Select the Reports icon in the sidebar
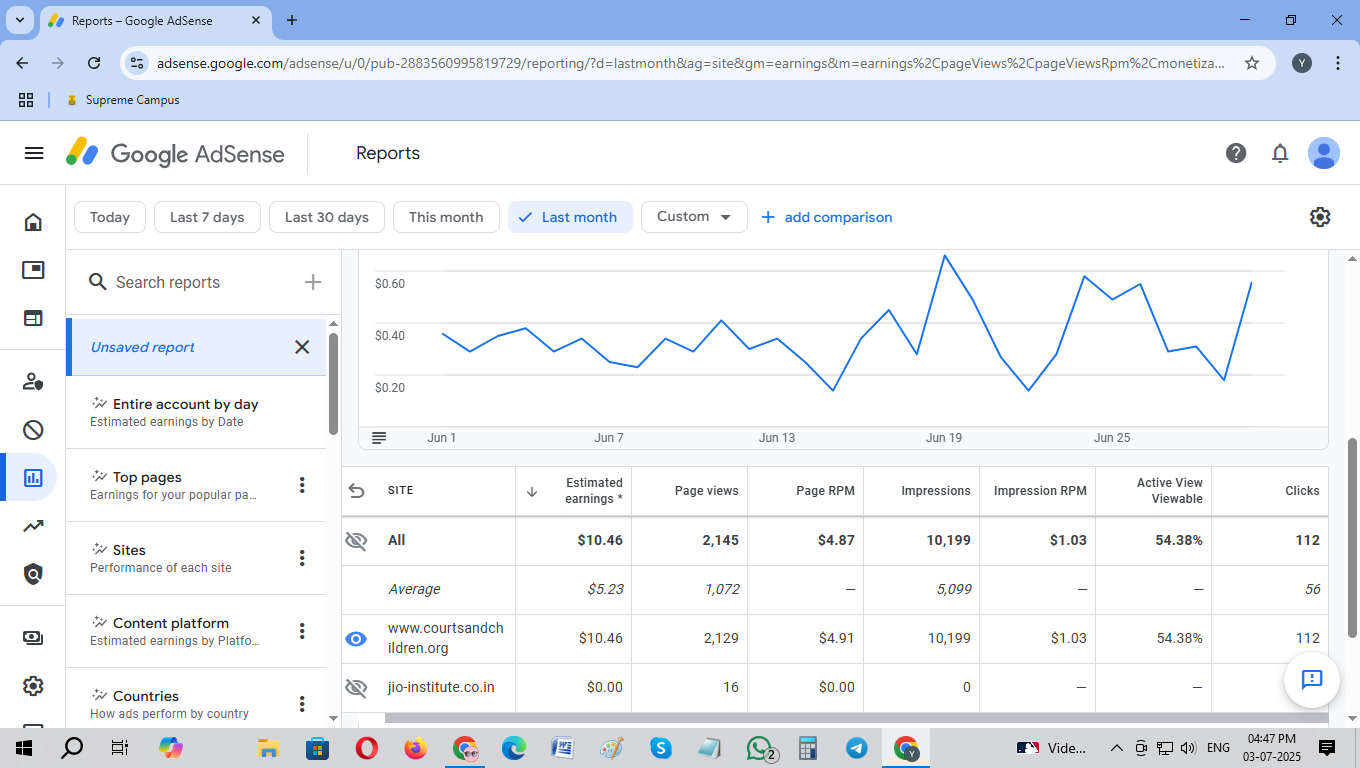1360x768 pixels. pos(33,478)
